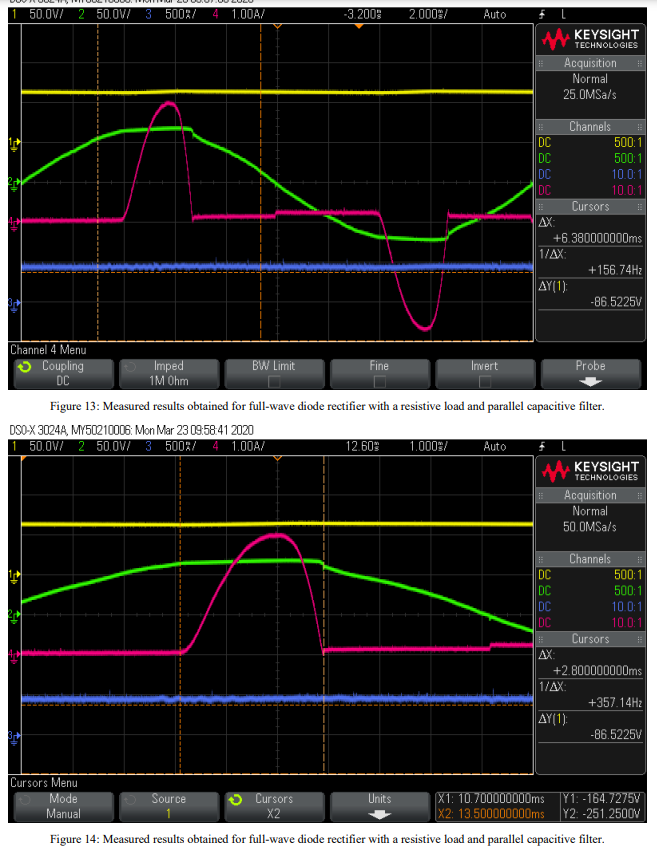Click the Y2: -251.2500V readout
Viewport: 657px width, 851px height.
pos(602,814)
